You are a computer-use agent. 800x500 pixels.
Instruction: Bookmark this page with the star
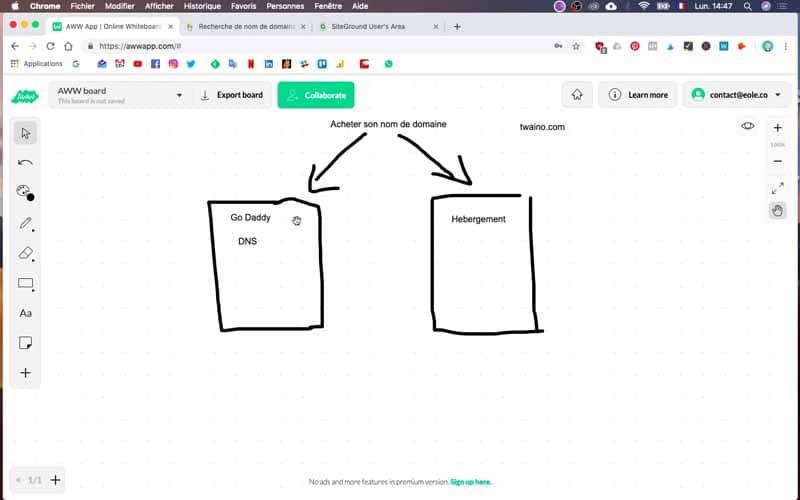[x=576, y=46]
